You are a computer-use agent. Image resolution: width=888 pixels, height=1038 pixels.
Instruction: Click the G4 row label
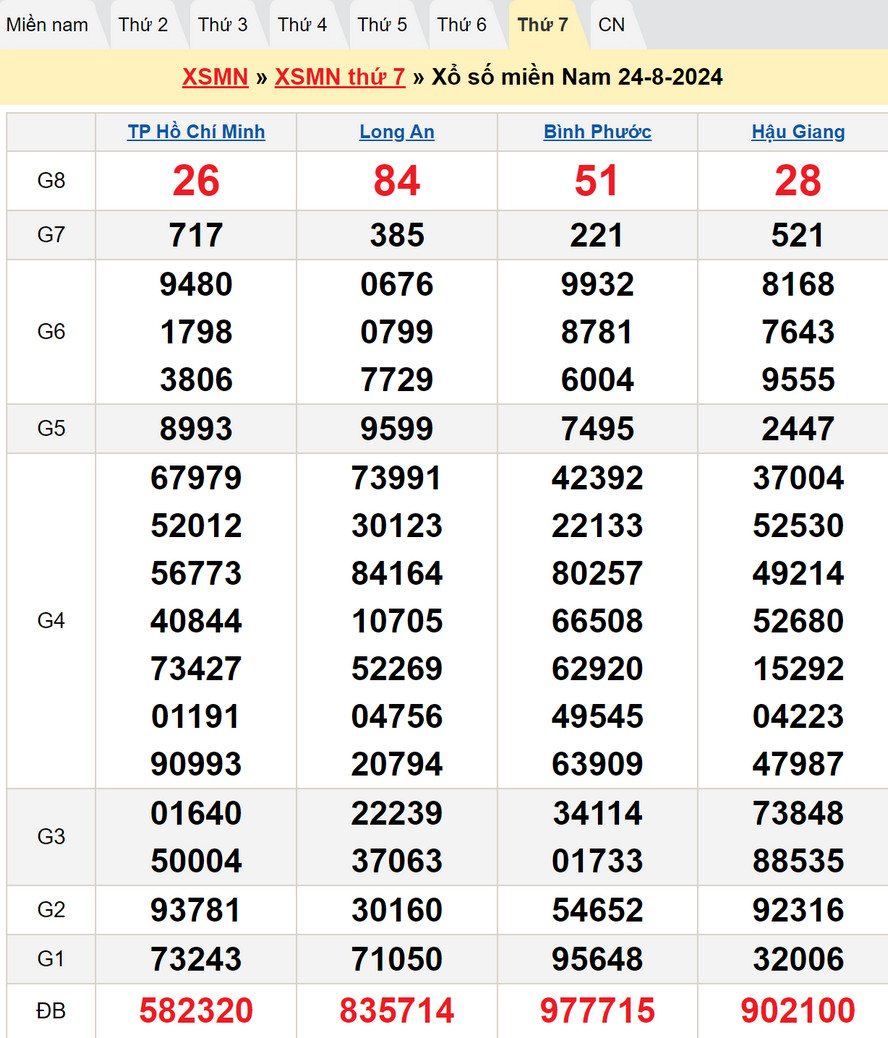pyautogui.click(x=51, y=621)
